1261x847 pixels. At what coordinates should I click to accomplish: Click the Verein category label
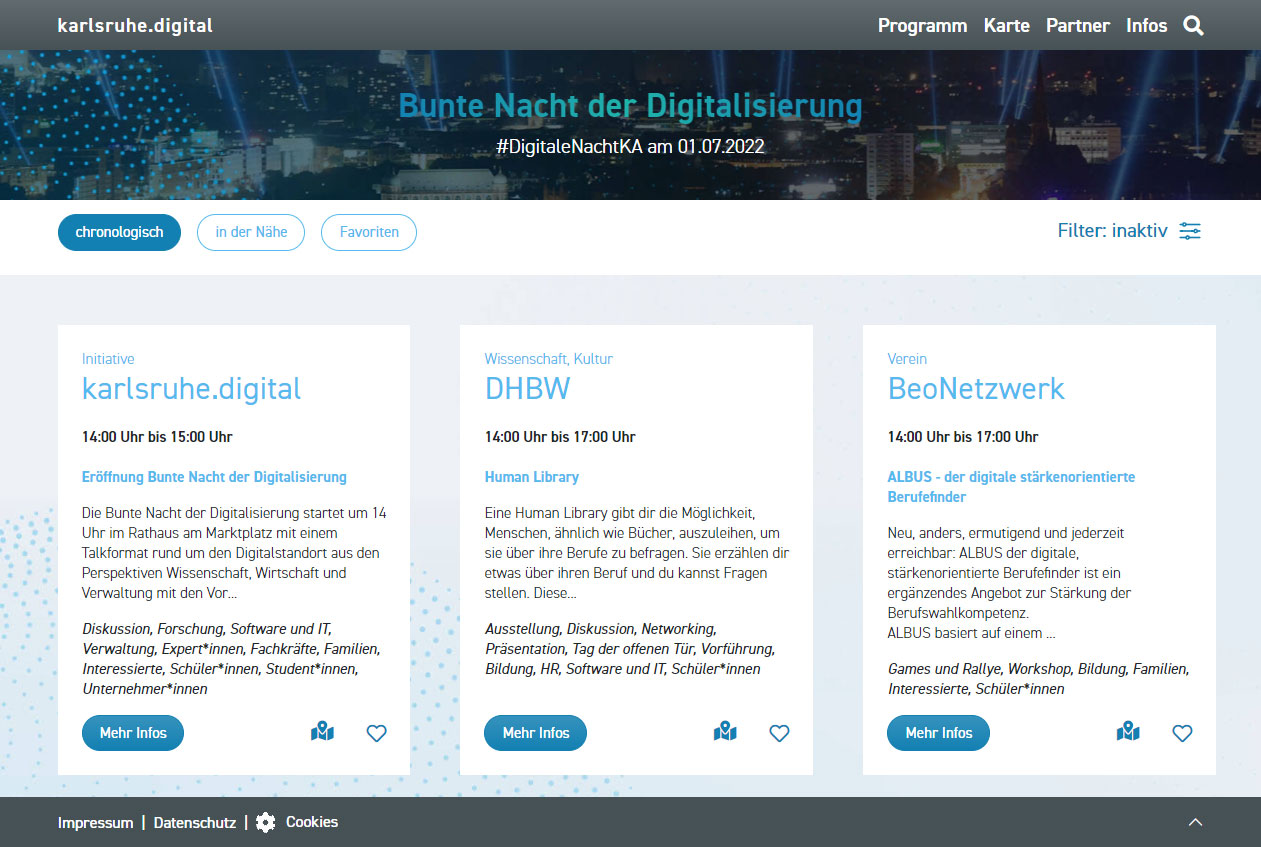tap(907, 359)
